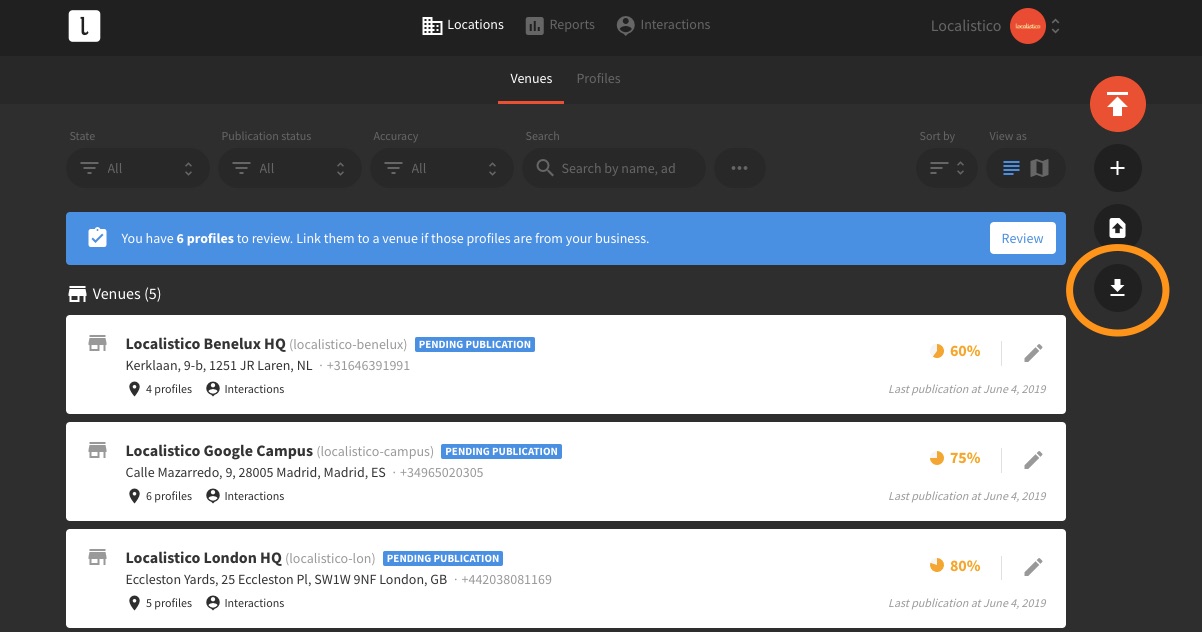This screenshot has height=632, width=1202.
Task: Edit Localistico Benelux HQ with pencil icon
Action: click(1034, 352)
